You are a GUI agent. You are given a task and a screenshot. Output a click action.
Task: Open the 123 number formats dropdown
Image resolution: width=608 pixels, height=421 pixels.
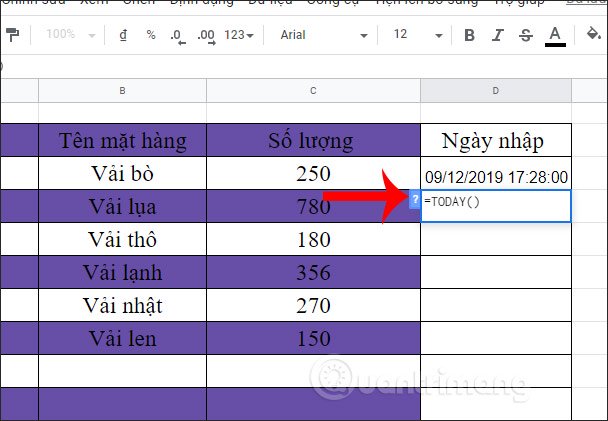pyautogui.click(x=238, y=35)
